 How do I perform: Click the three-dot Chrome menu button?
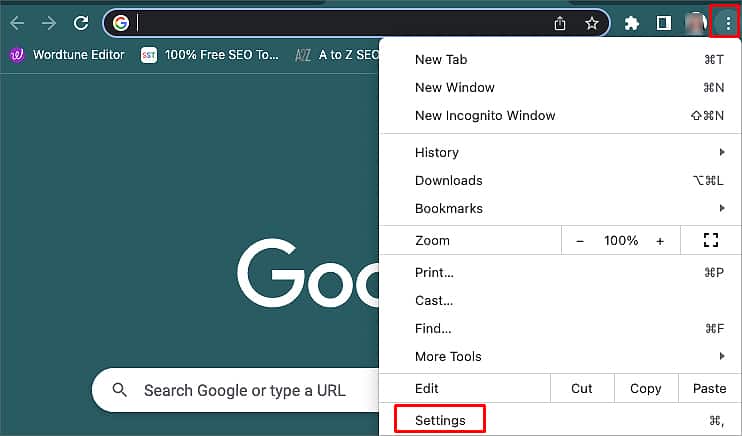[x=727, y=23]
